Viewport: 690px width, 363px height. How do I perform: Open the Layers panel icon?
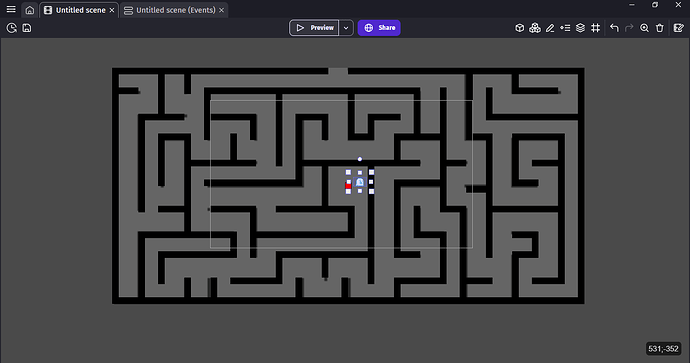click(580, 28)
